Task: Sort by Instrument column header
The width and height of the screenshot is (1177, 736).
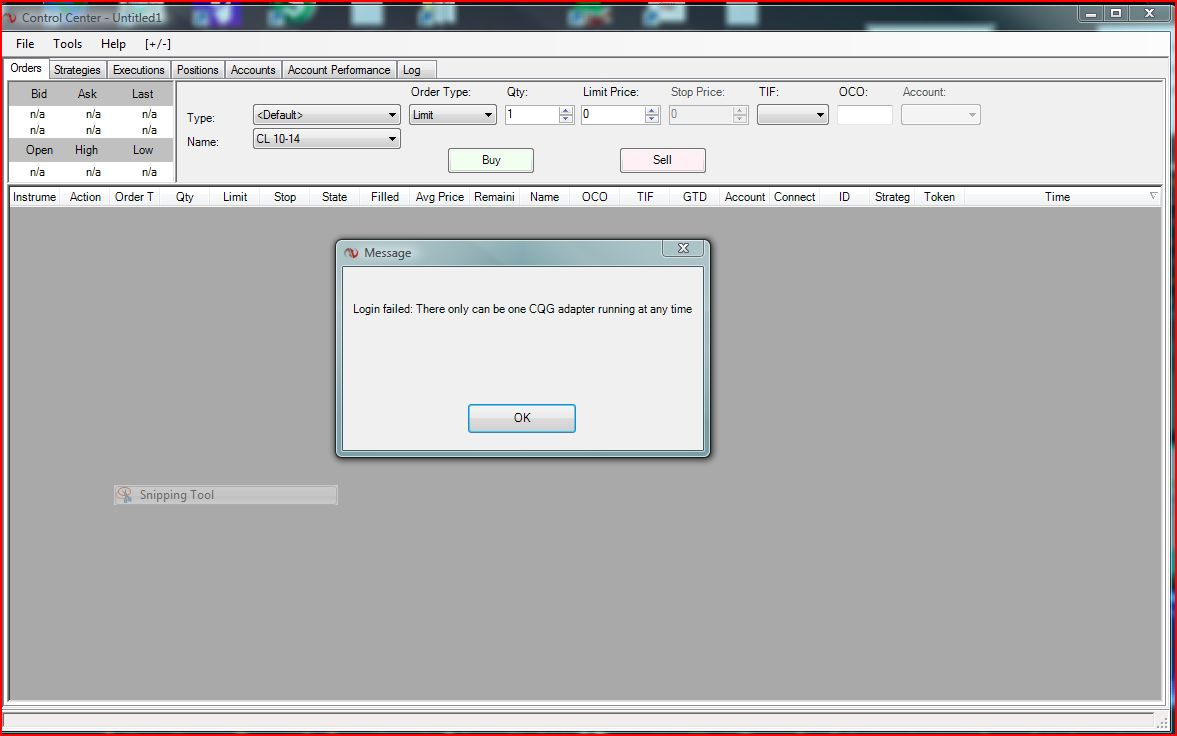Action: 35,197
